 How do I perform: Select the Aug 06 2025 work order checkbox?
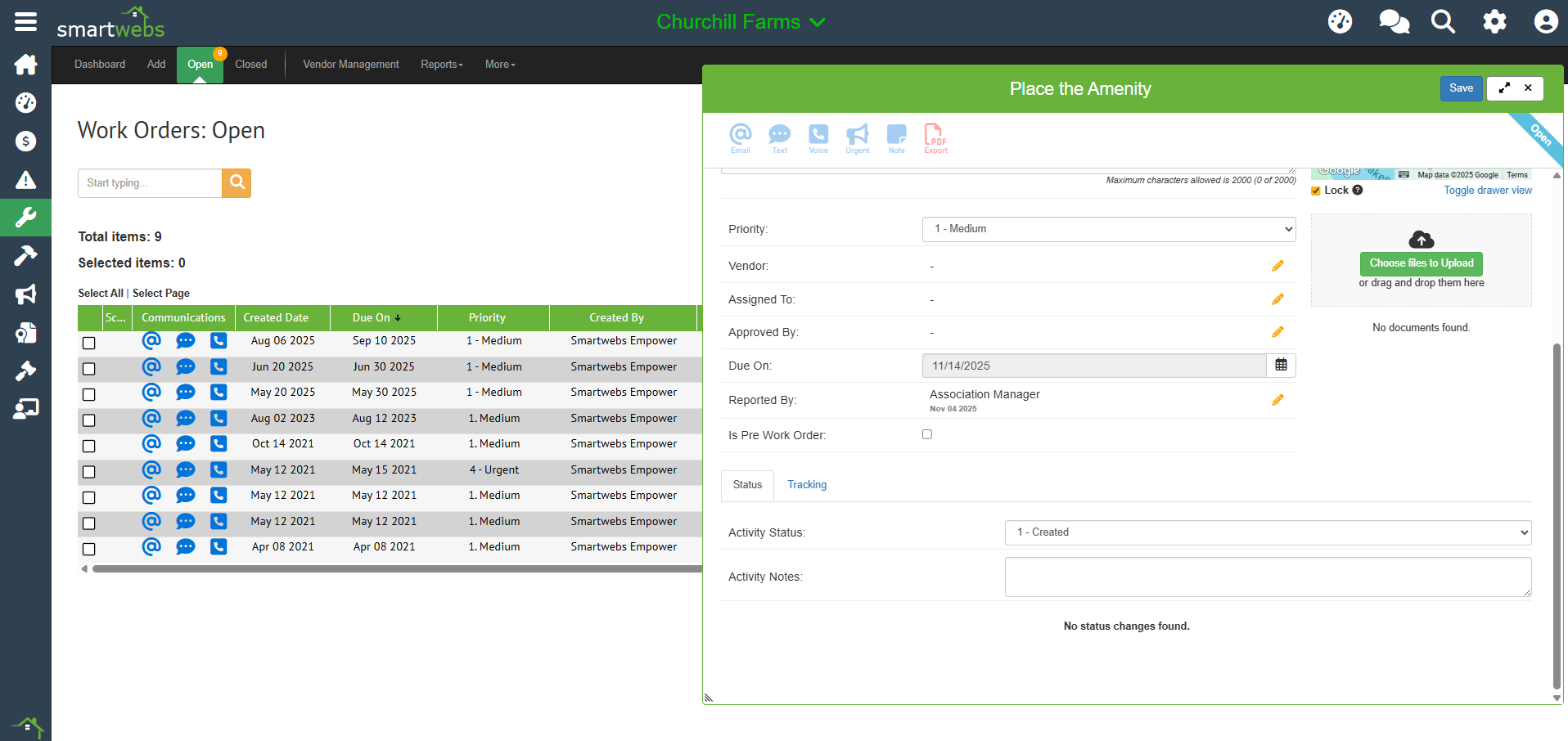click(x=89, y=343)
